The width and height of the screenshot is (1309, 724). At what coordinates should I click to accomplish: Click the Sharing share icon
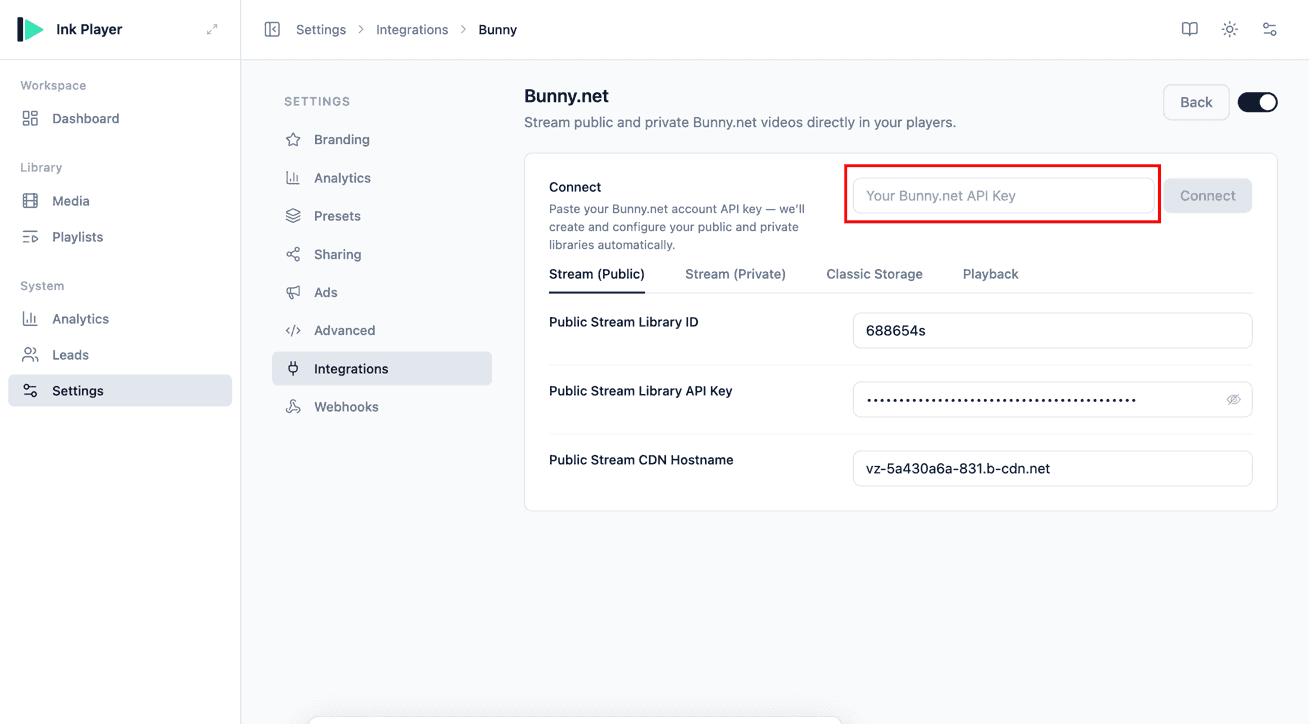point(293,254)
